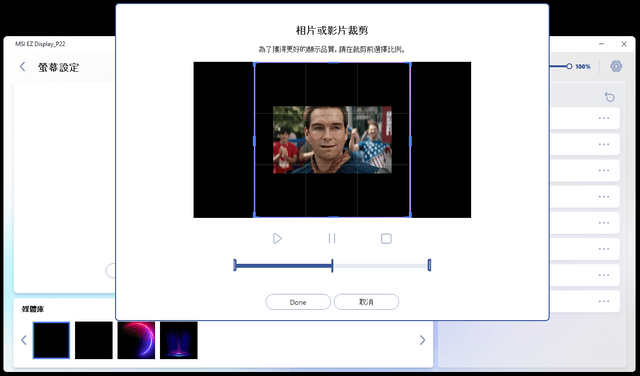
Task: Select the pink neon arc thumbnail
Action: (x=136, y=340)
